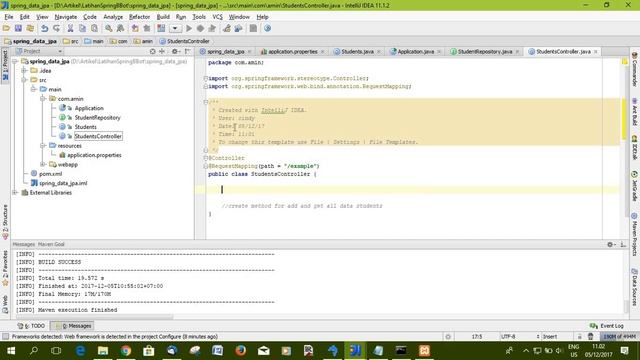Select StudentRepository in the project tree
Image resolution: width=640 pixels, height=360 pixels.
tap(98, 118)
